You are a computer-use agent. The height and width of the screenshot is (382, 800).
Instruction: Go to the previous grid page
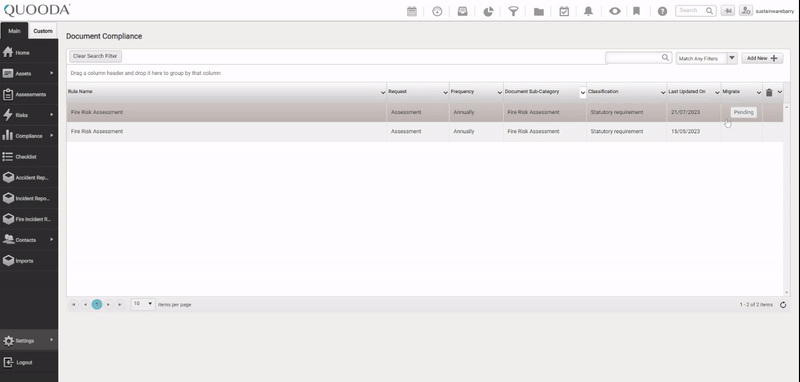coord(85,304)
